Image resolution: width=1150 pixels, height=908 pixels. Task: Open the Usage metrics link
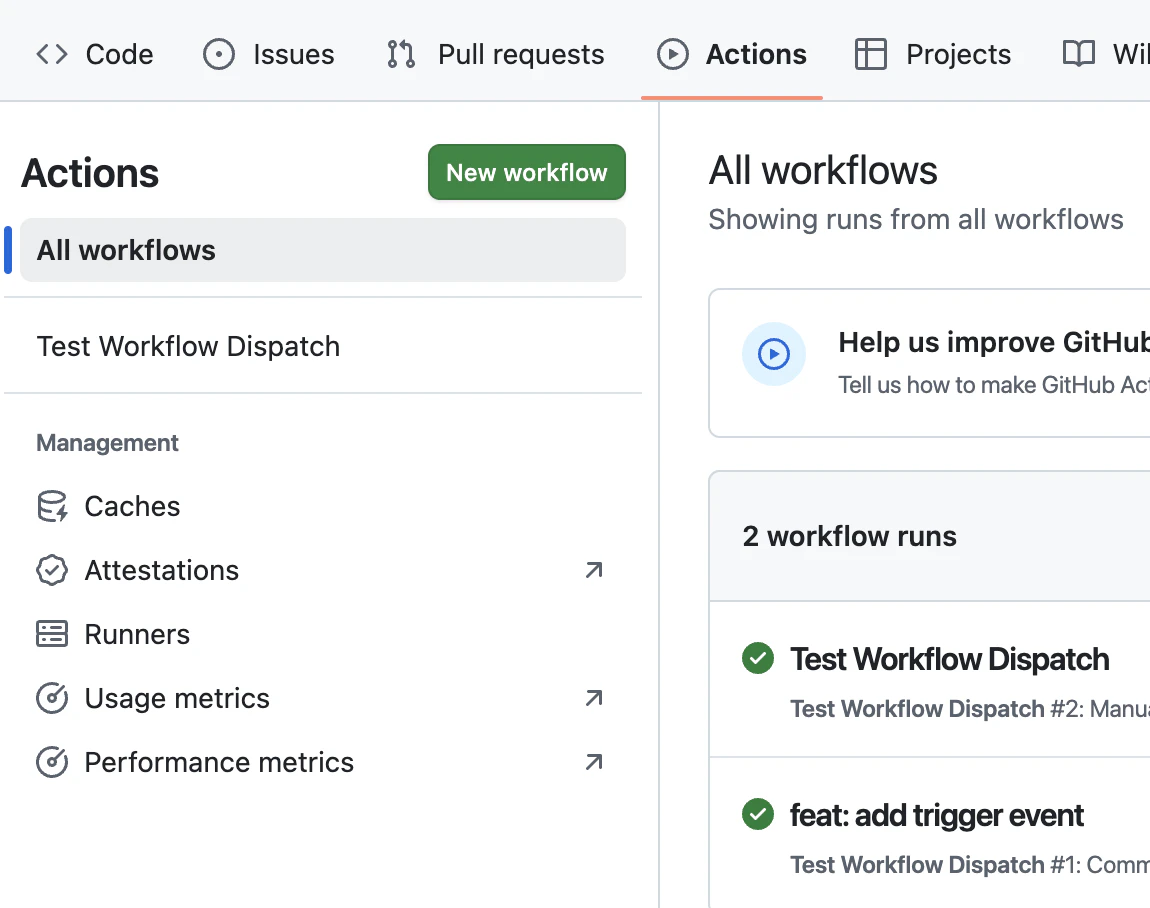(177, 698)
